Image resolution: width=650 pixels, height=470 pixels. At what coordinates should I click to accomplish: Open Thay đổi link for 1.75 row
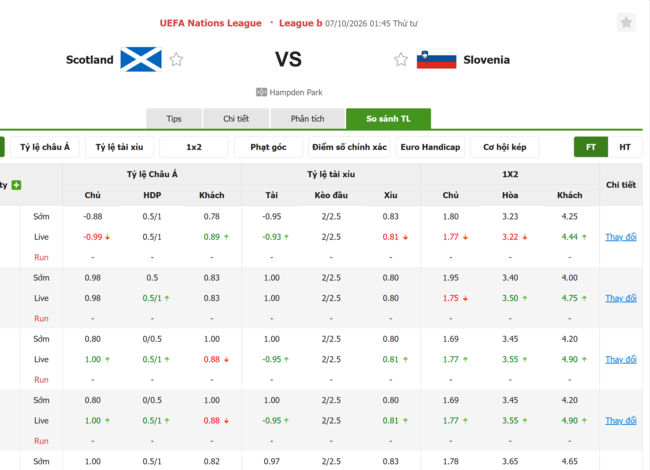[621, 298]
